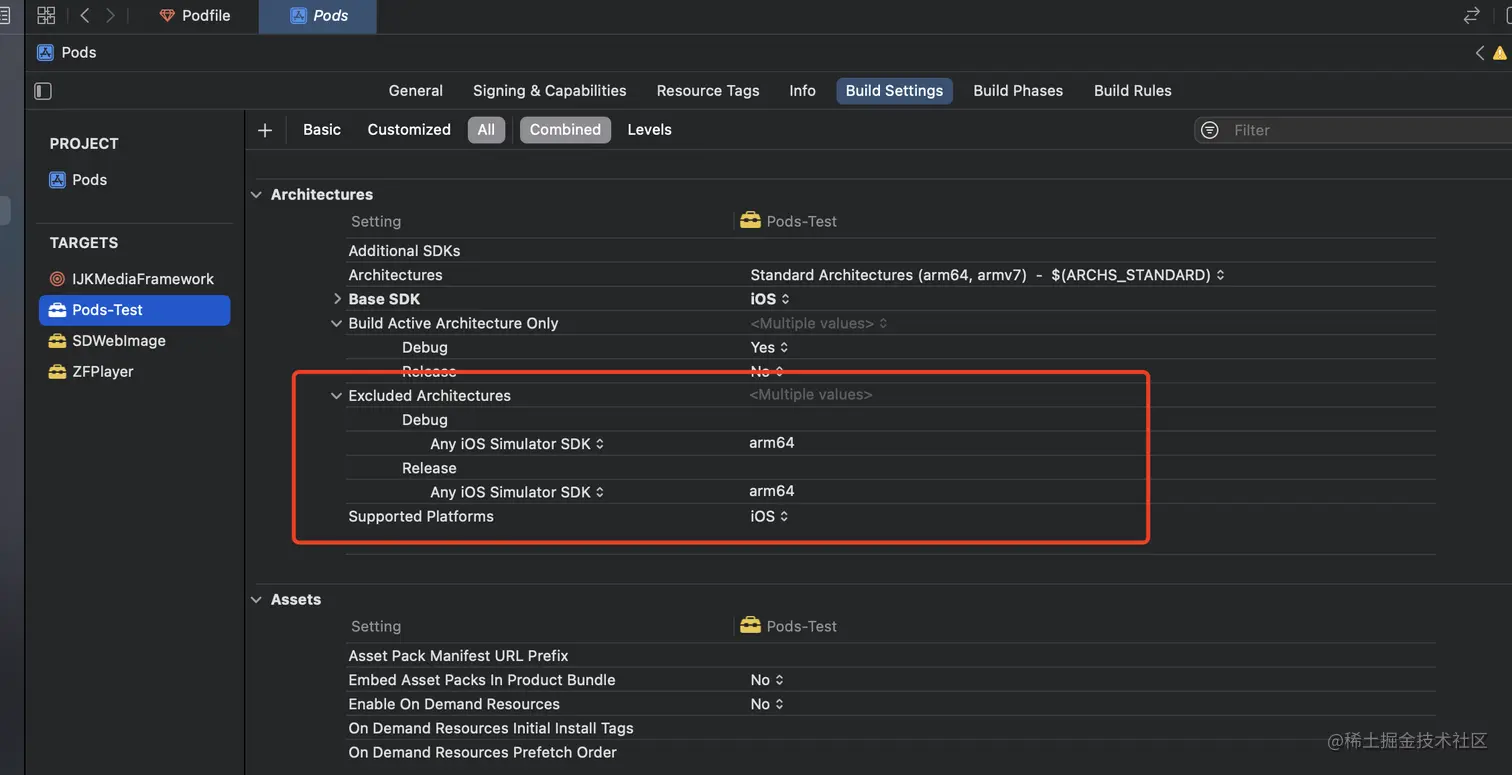This screenshot has width=1512, height=775.
Task: Click the Pods project icon in the breadcrumb bar
Action: click(45, 52)
